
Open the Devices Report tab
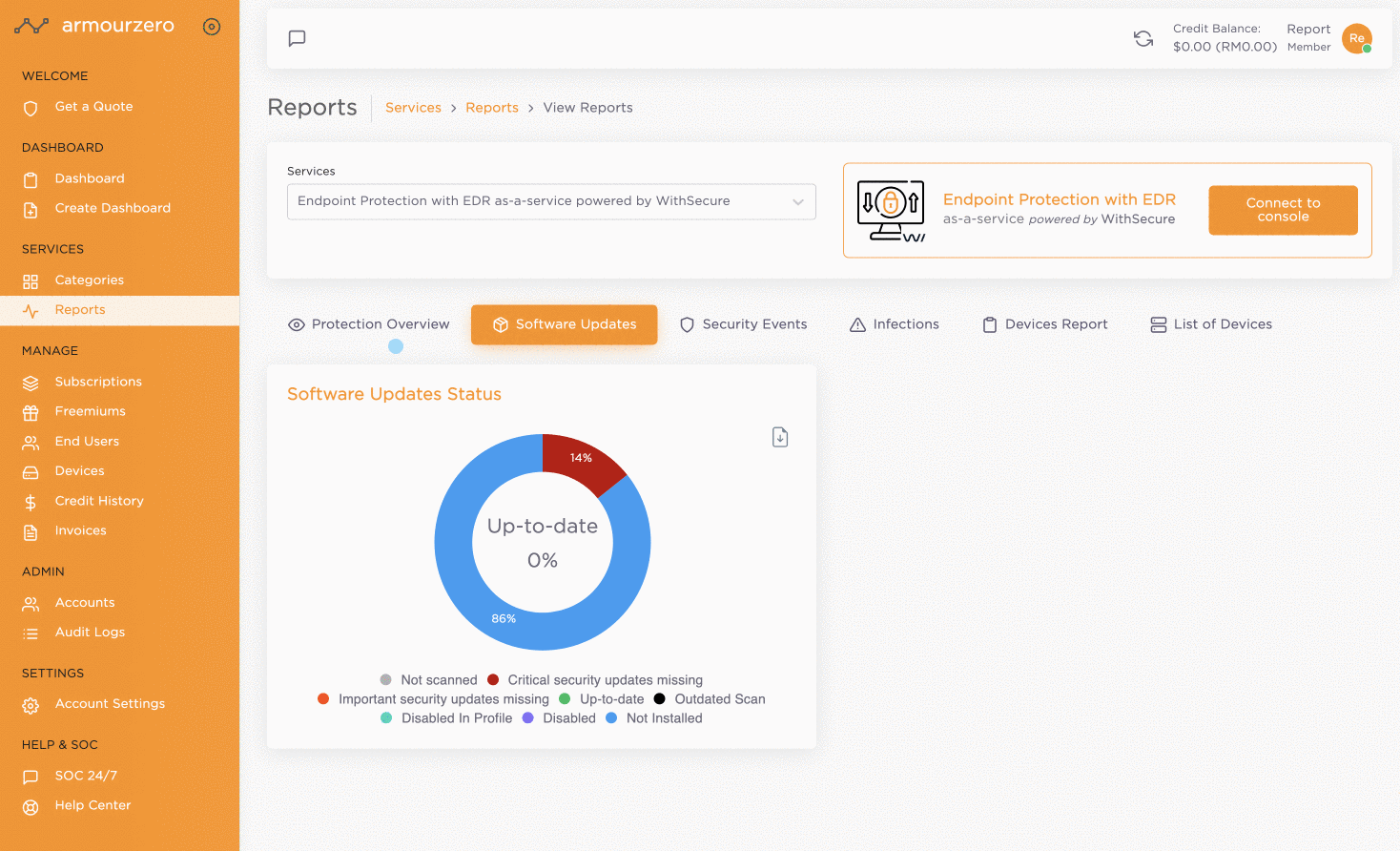click(1045, 324)
